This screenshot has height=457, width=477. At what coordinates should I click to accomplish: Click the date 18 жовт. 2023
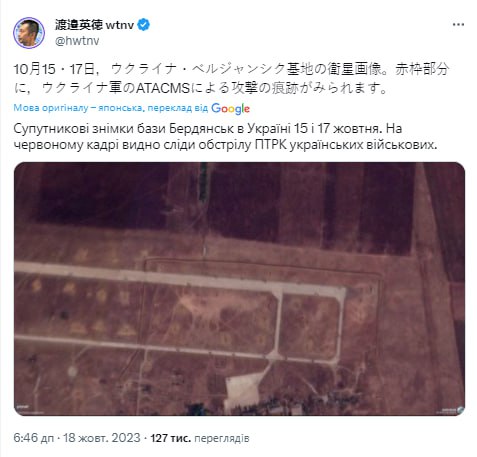[102, 438]
